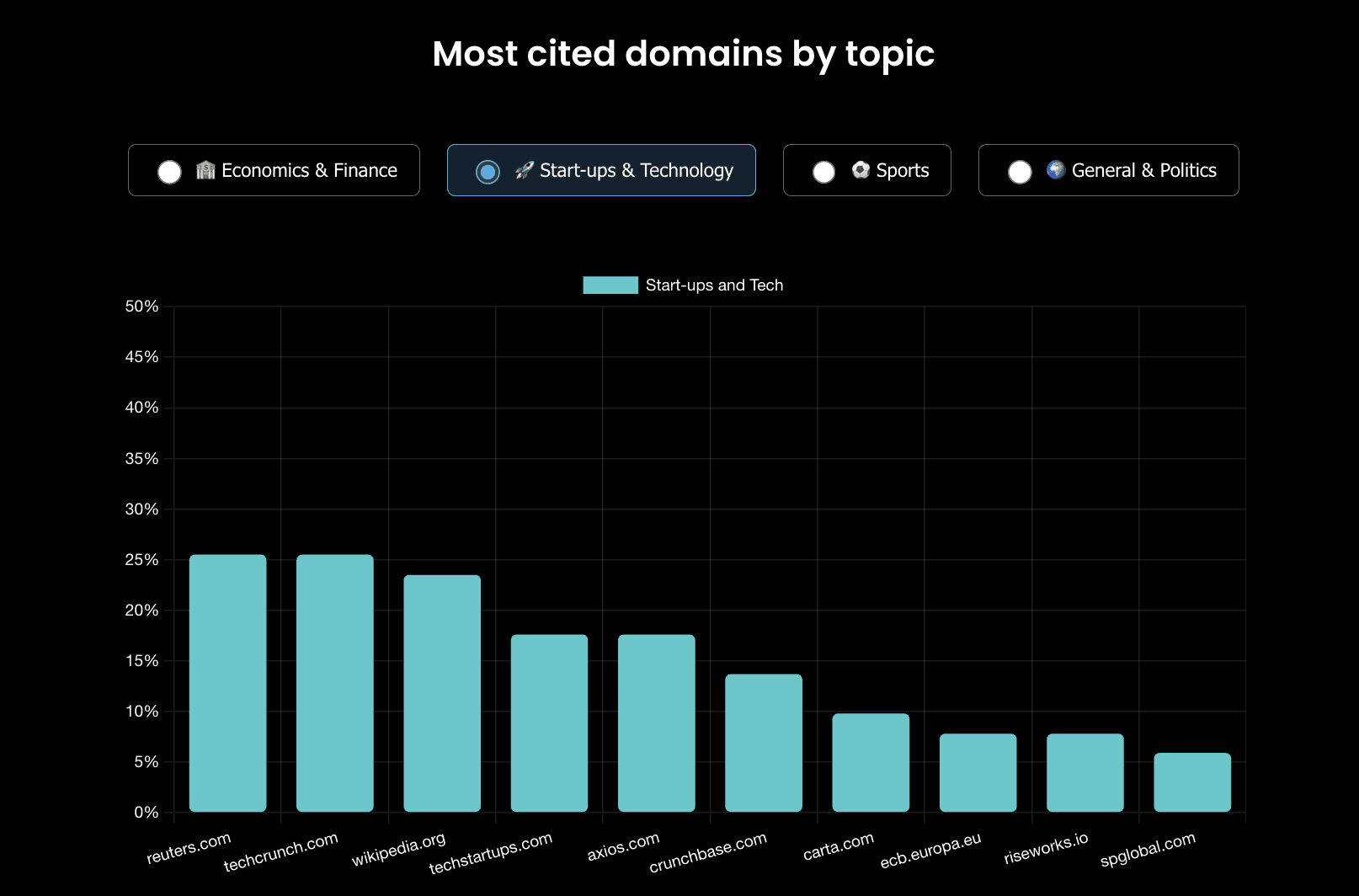1359x896 pixels.
Task: Click the crunchbase.com bar
Action: click(764, 743)
